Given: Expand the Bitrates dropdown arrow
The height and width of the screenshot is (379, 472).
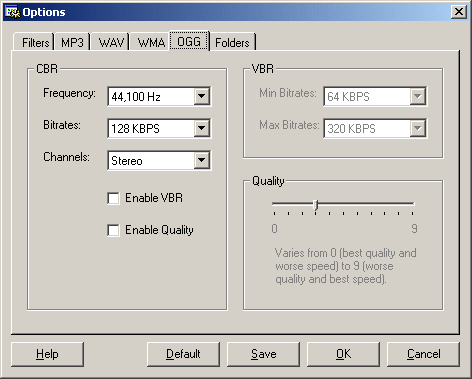Looking at the screenshot, I should click(202, 128).
